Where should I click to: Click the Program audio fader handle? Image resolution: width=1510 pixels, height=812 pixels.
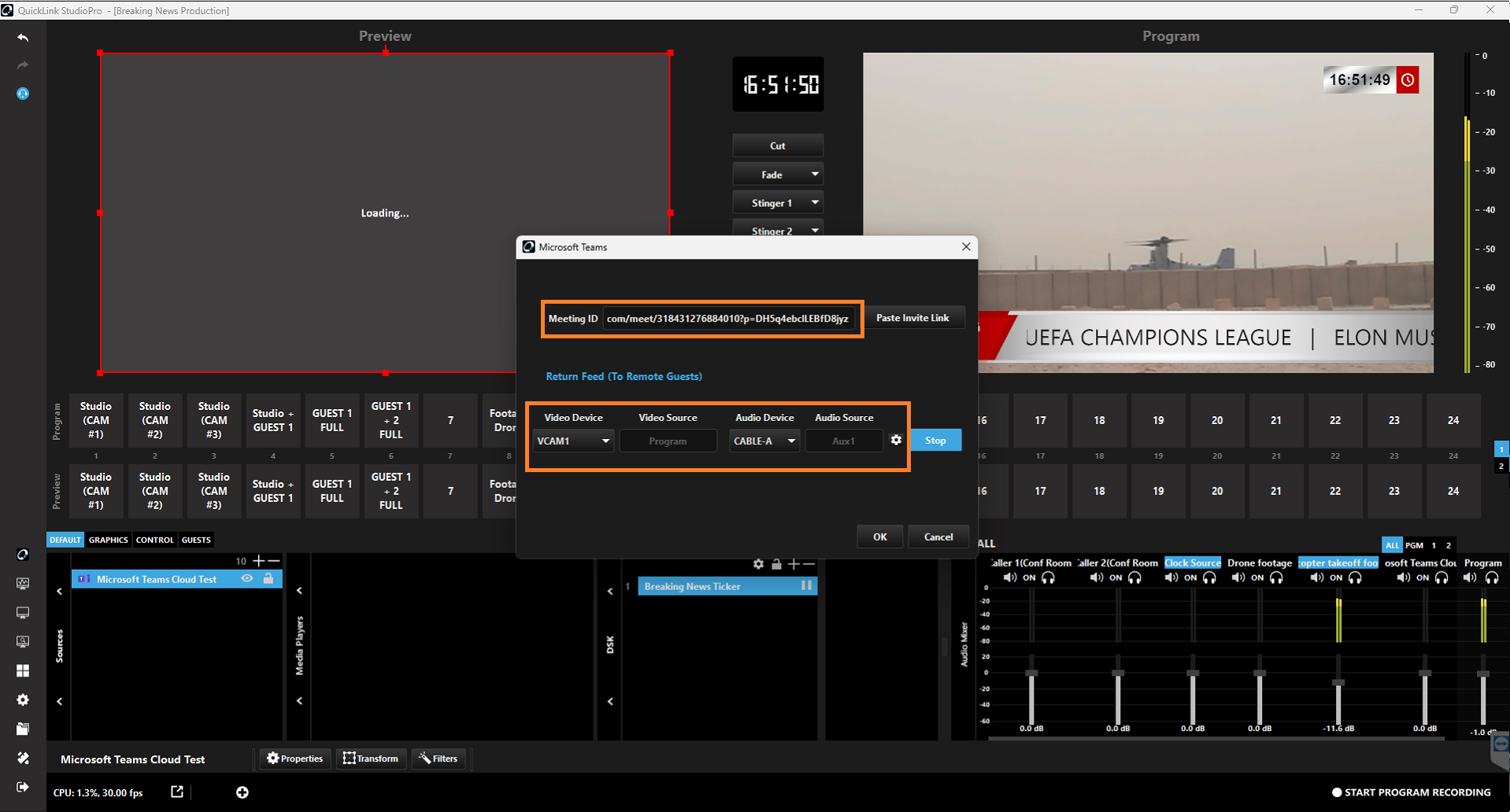pos(1483,674)
